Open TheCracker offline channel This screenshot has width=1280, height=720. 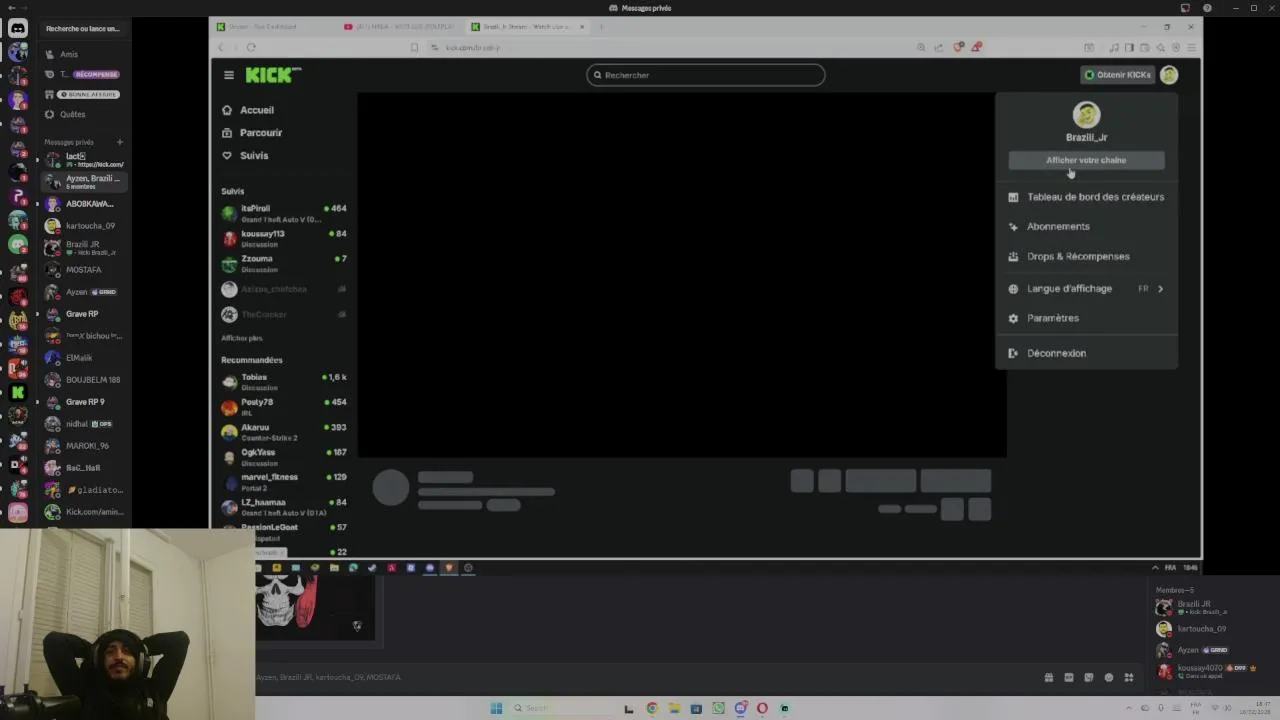tap(284, 314)
